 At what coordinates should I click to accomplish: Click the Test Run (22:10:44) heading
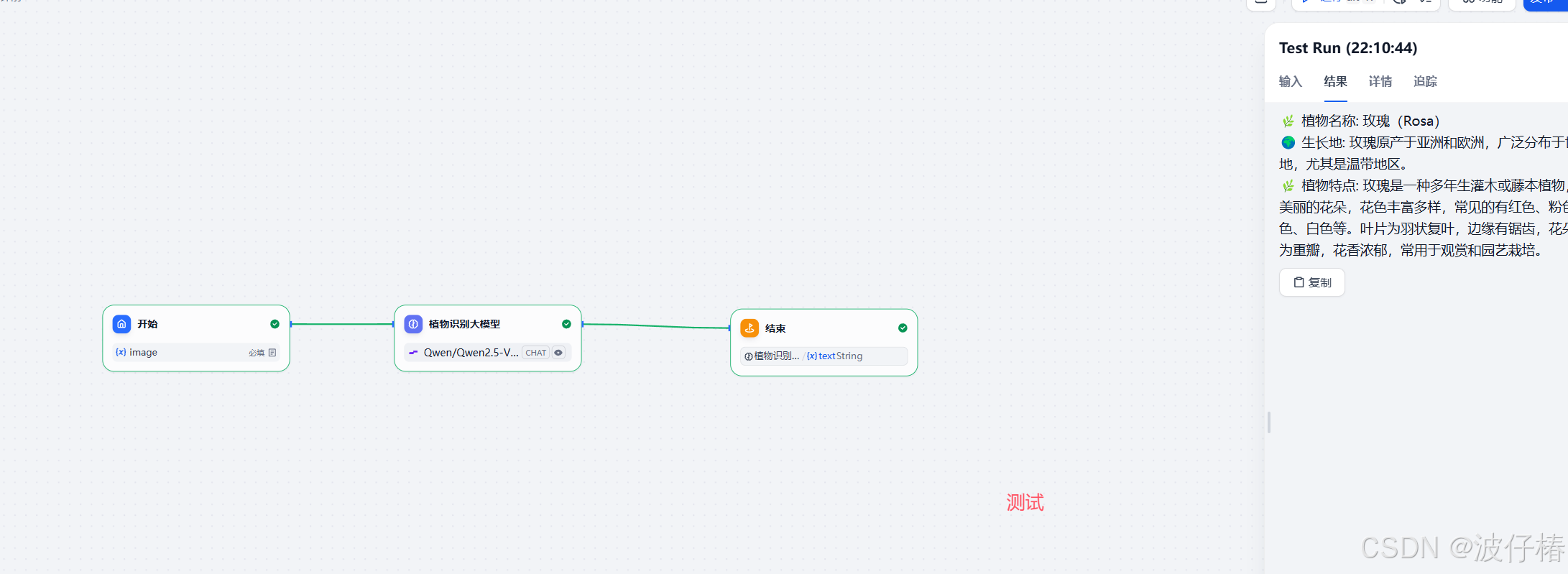(x=1348, y=48)
